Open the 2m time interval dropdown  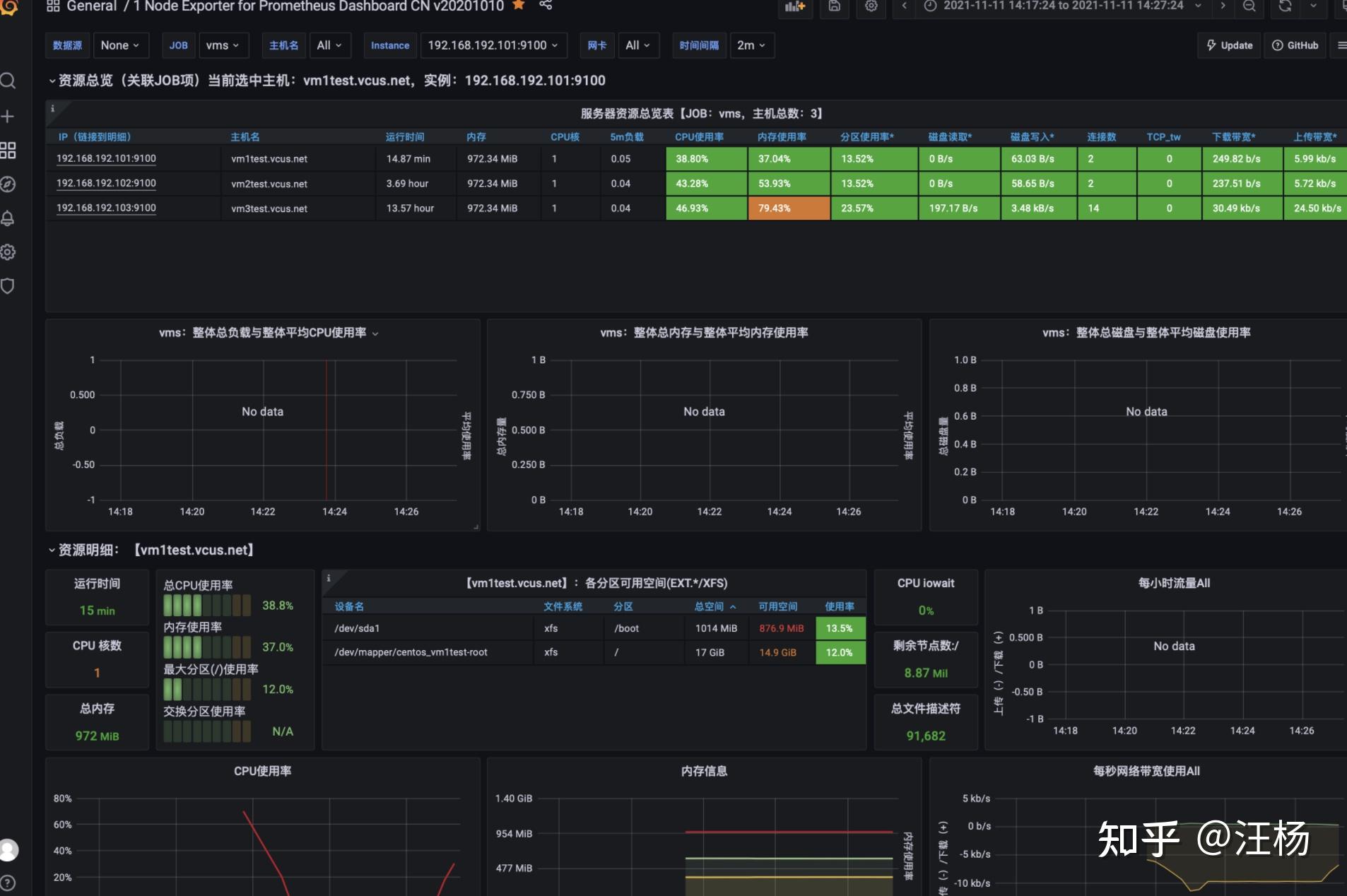751,45
